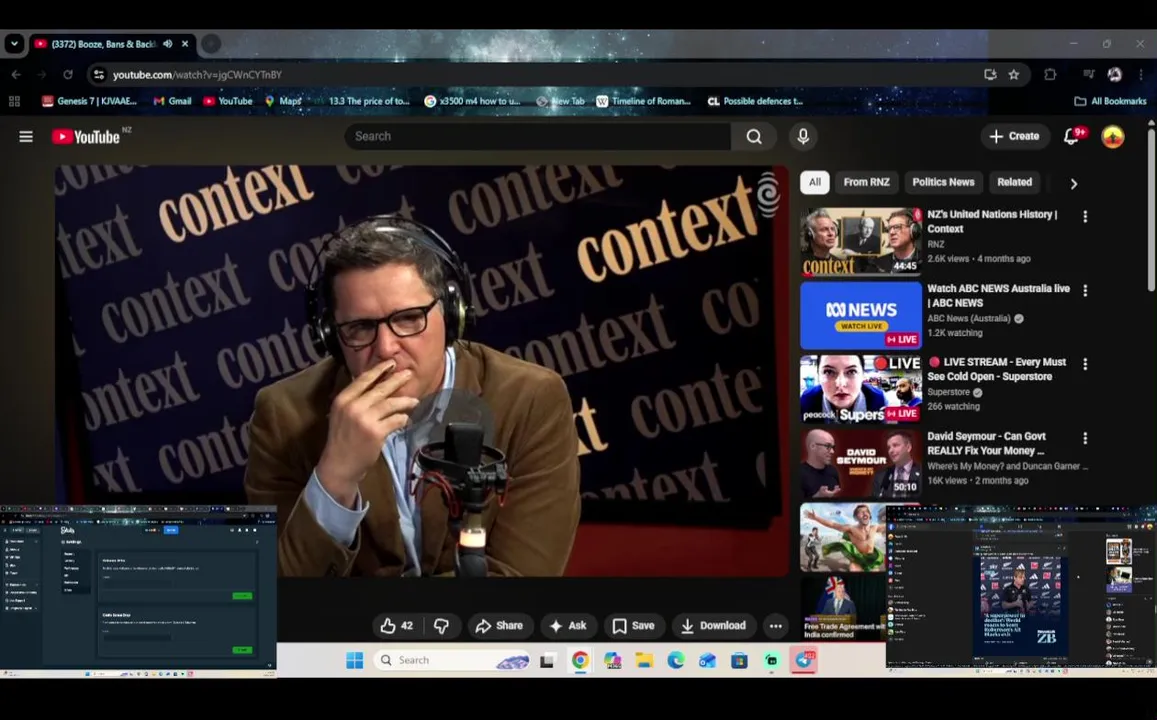The height and width of the screenshot is (720, 1157).
Task: Open options for NZ's United Nations History video
Action: (x=1085, y=216)
